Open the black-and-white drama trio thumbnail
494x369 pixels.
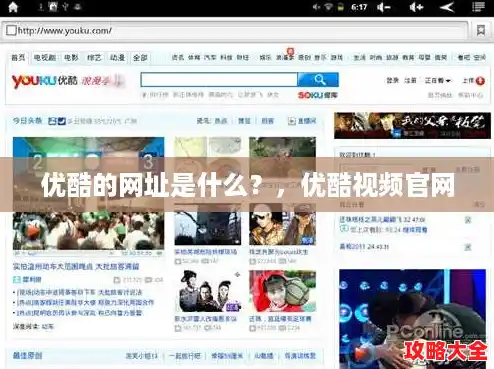coord(207,291)
